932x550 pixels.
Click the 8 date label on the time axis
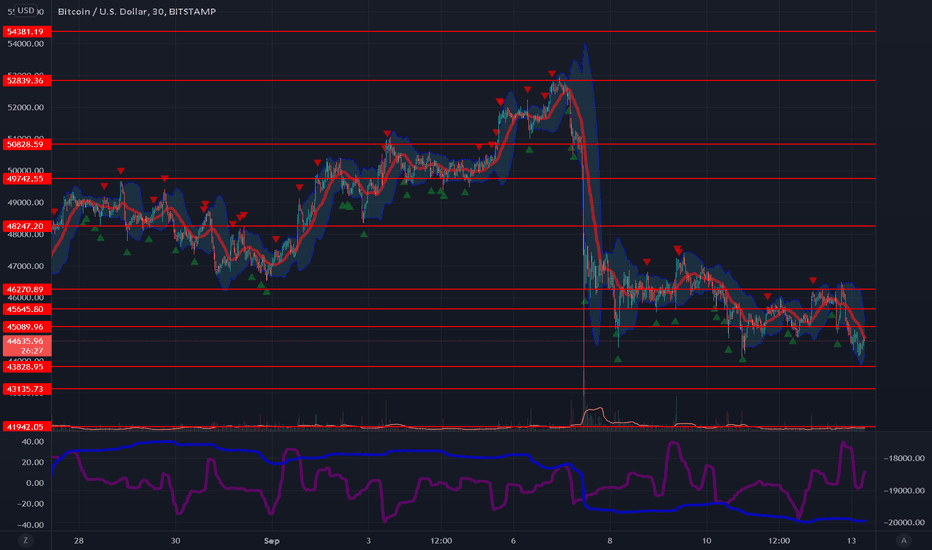[610, 541]
